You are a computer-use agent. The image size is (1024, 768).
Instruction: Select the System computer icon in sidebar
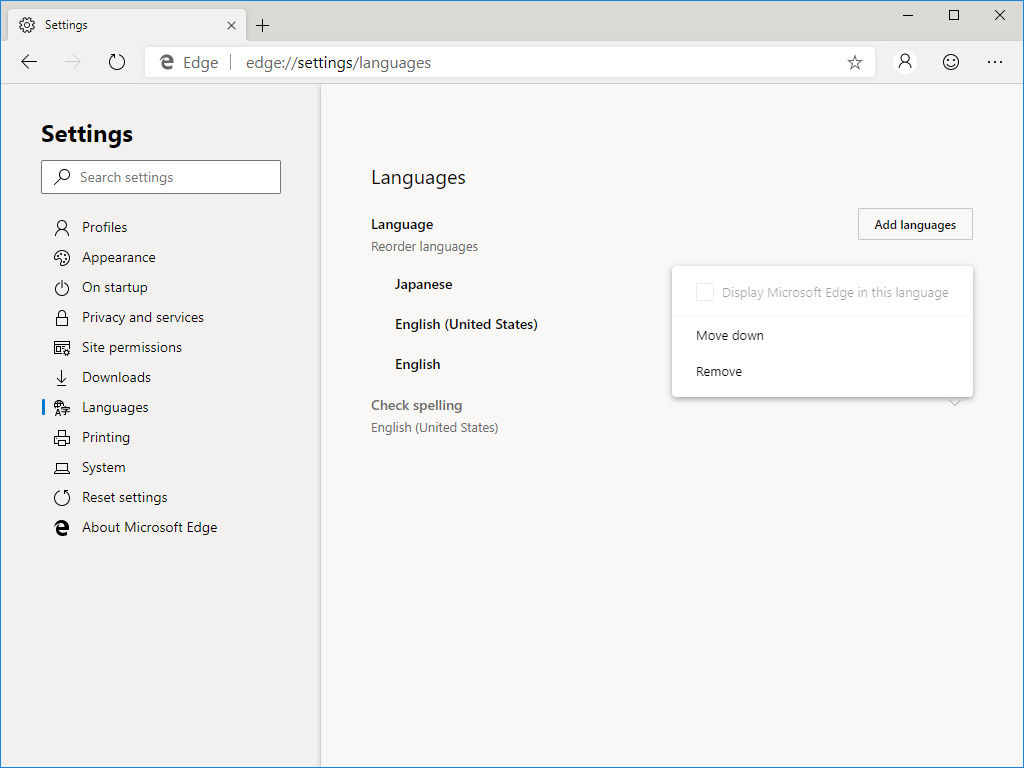point(62,467)
